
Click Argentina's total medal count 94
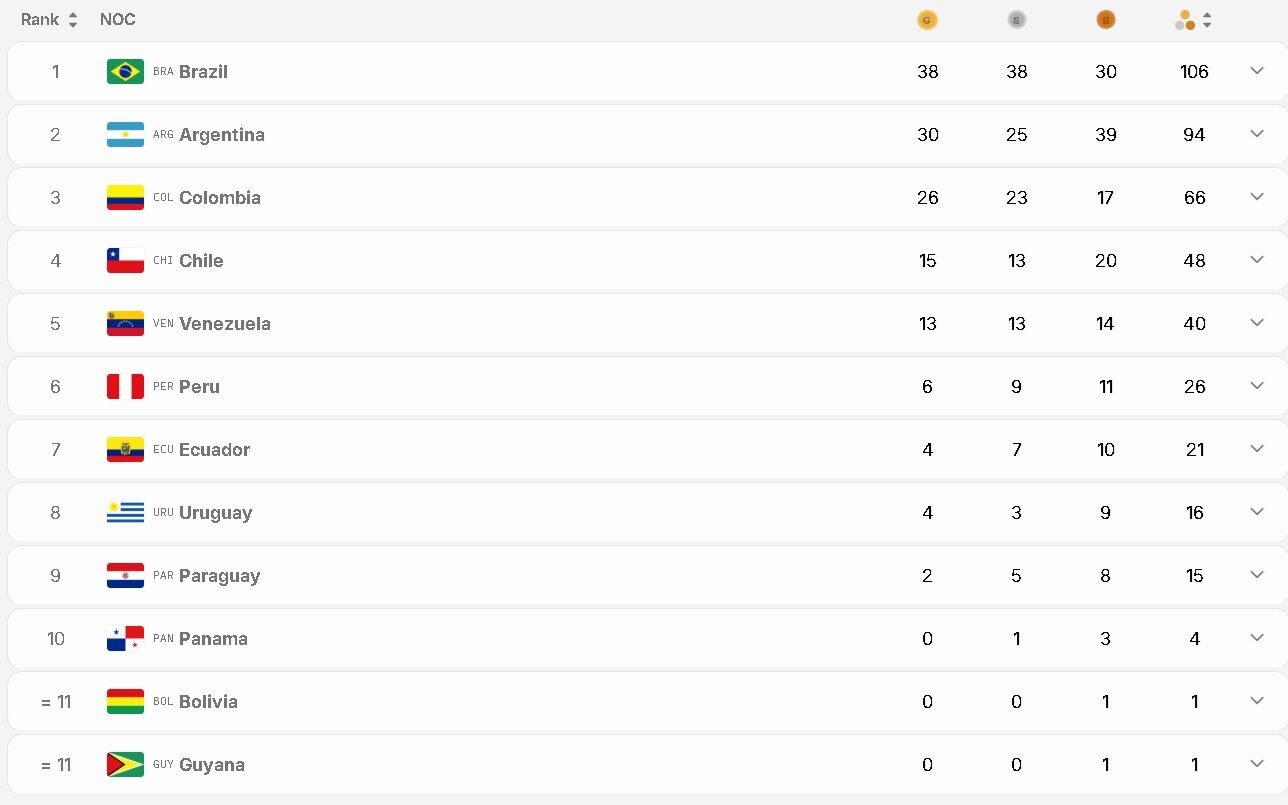(x=1194, y=135)
